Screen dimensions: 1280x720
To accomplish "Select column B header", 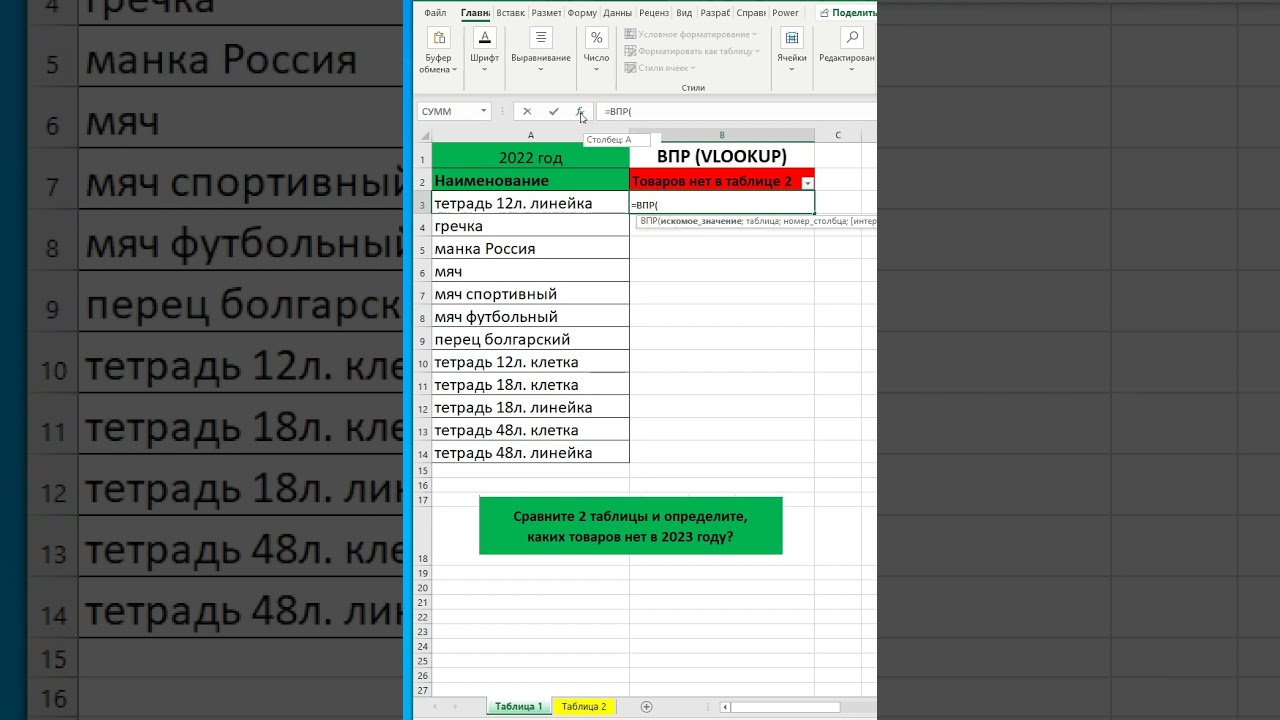I will coord(722,136).
